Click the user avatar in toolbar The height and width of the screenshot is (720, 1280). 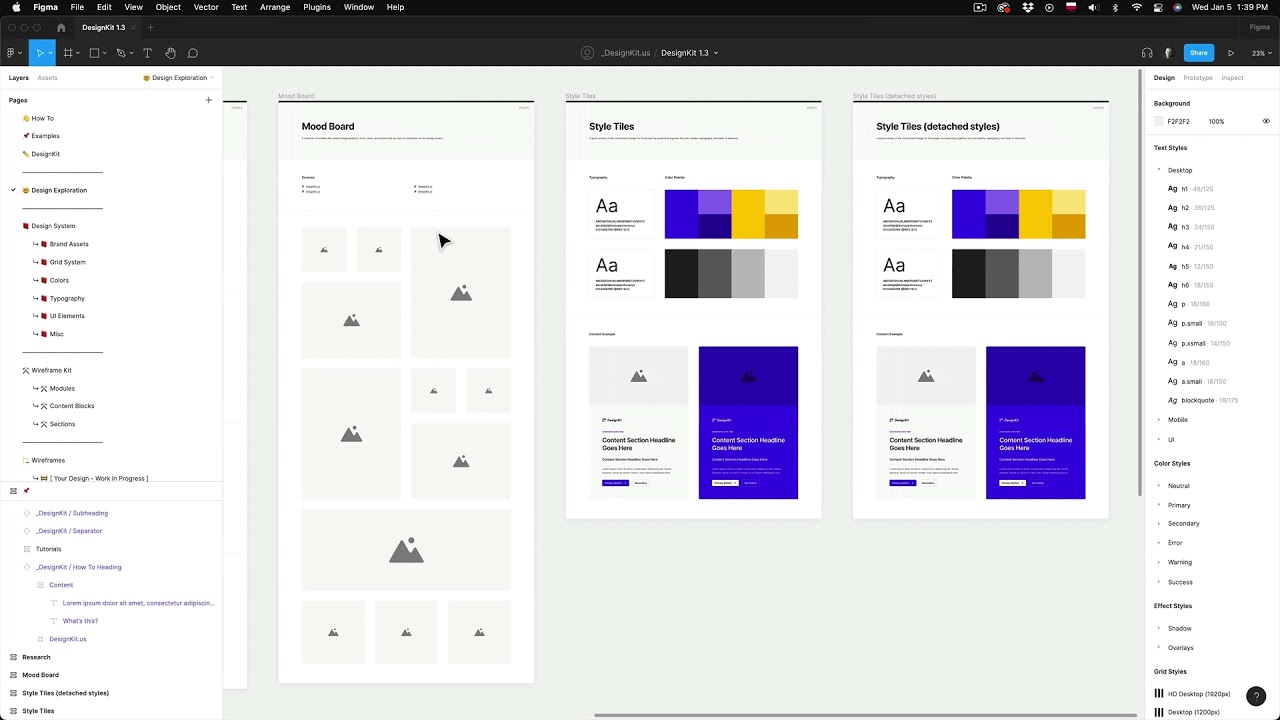[x=1169, y=53]
